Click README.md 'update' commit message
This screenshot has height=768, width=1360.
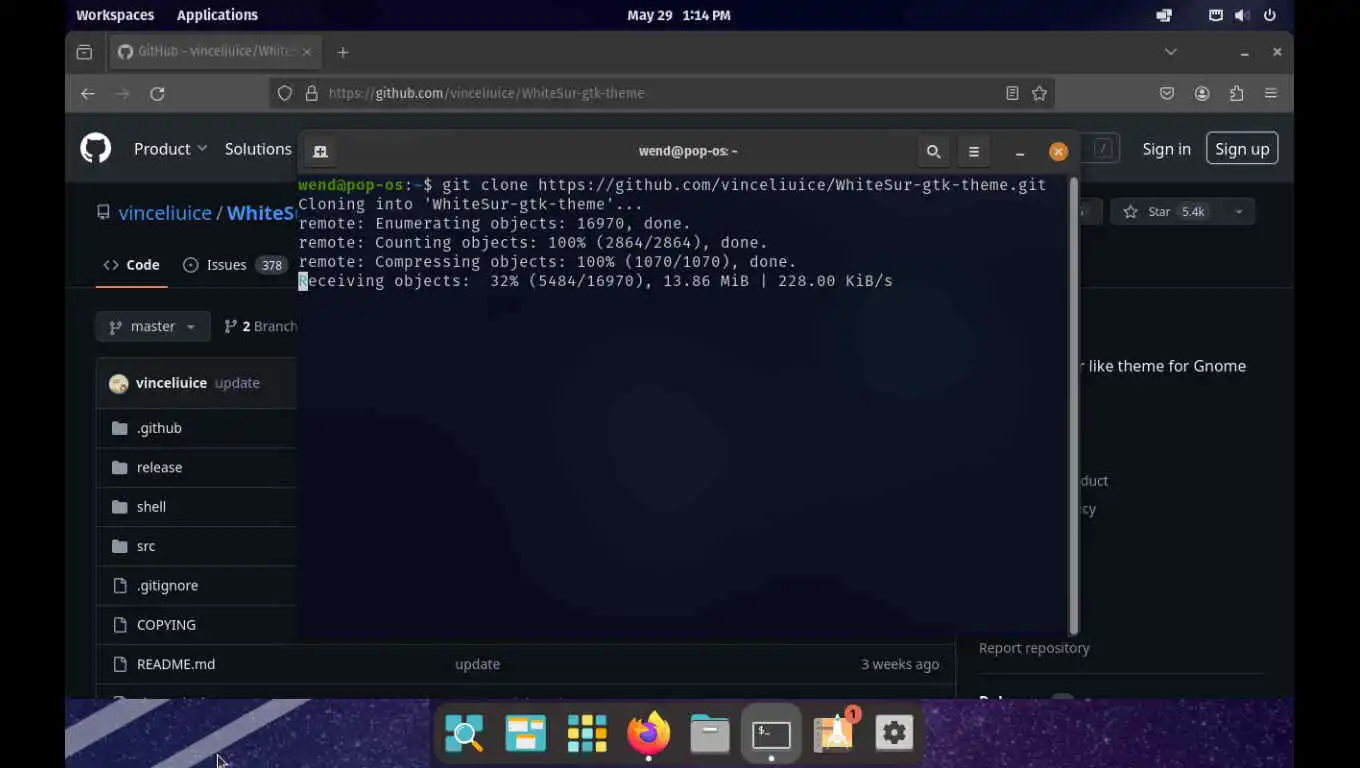tap(477, 664)
